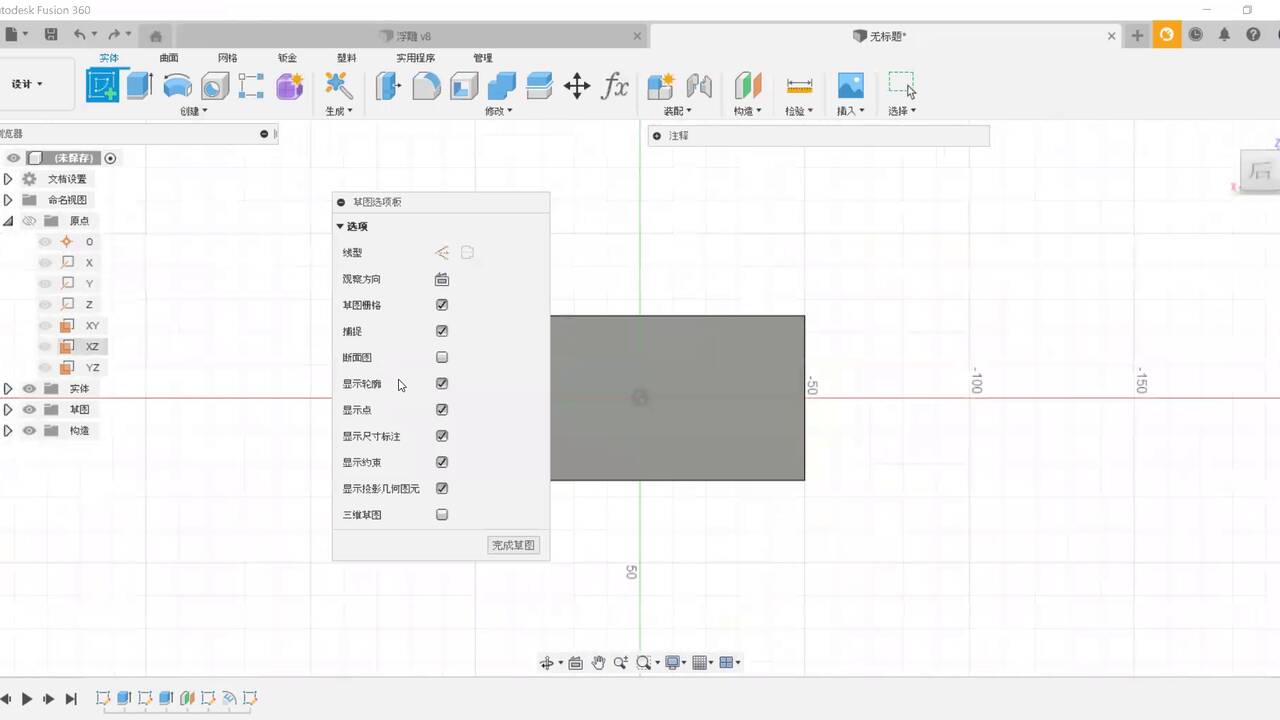
Task: Select the Joint tool
Action: click(x=699, y=86)
